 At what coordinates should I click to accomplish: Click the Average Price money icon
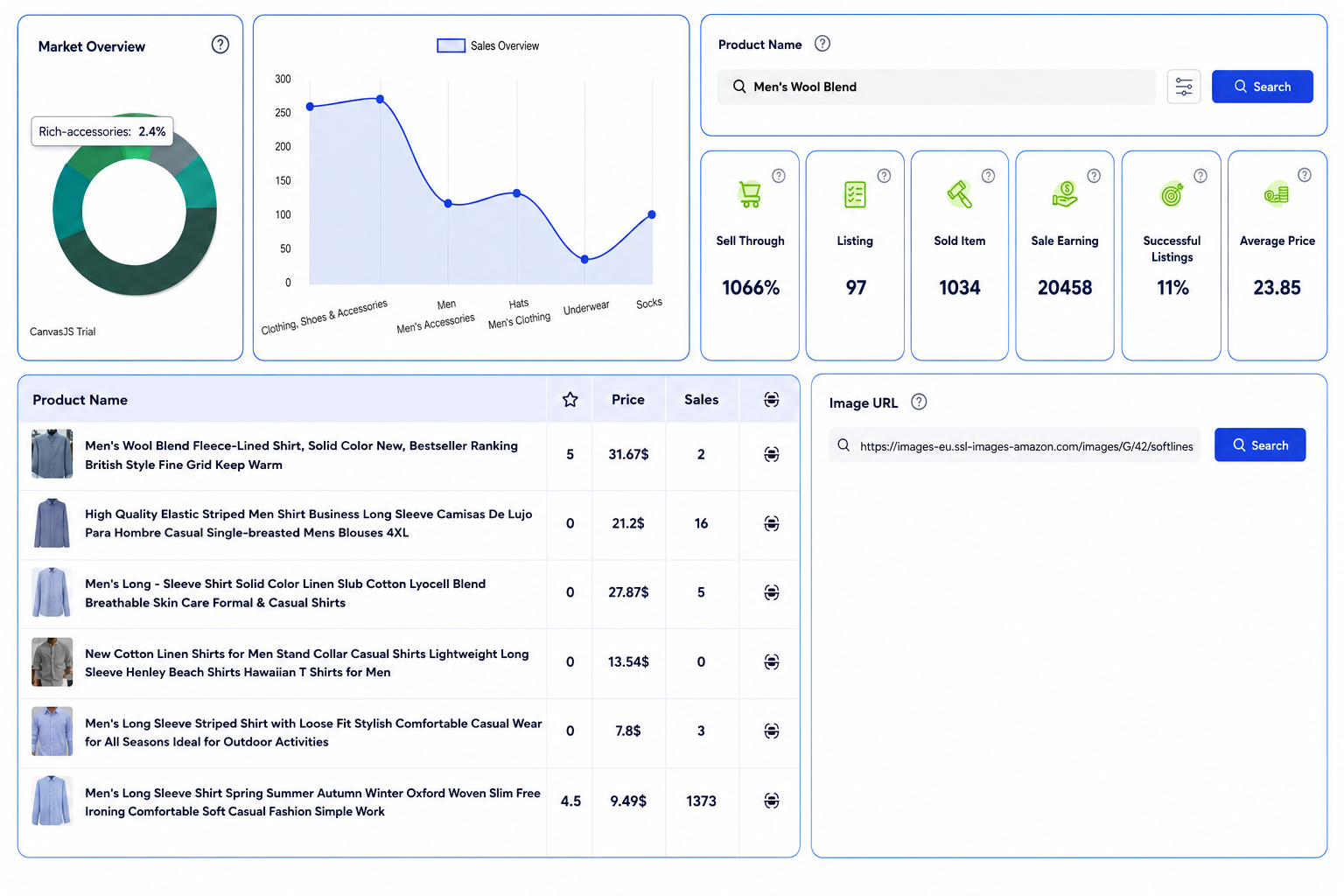click(x=1277, y=194)
